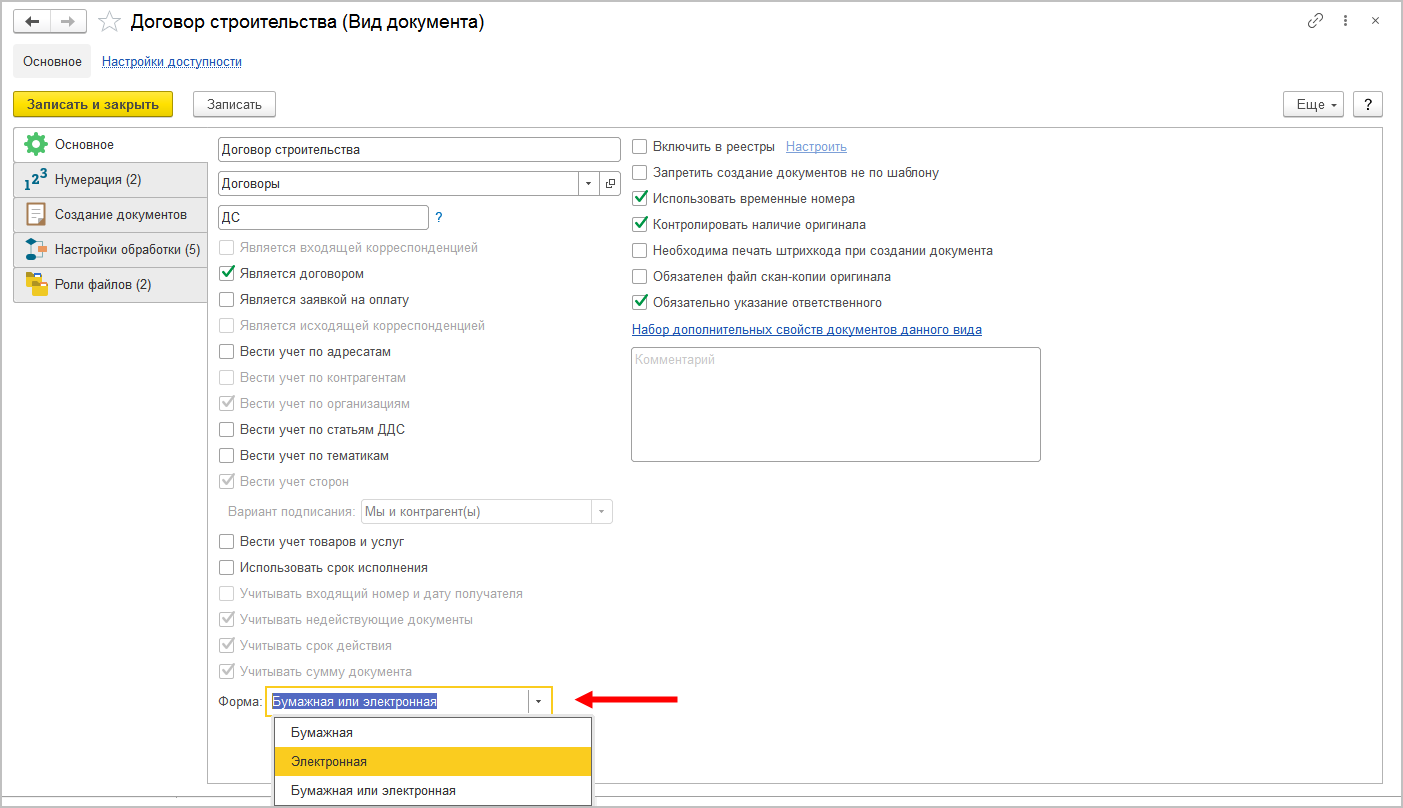Add to favorites with the star icon
This screenshot has height=808, width=1403.
(x=110, y=21)
